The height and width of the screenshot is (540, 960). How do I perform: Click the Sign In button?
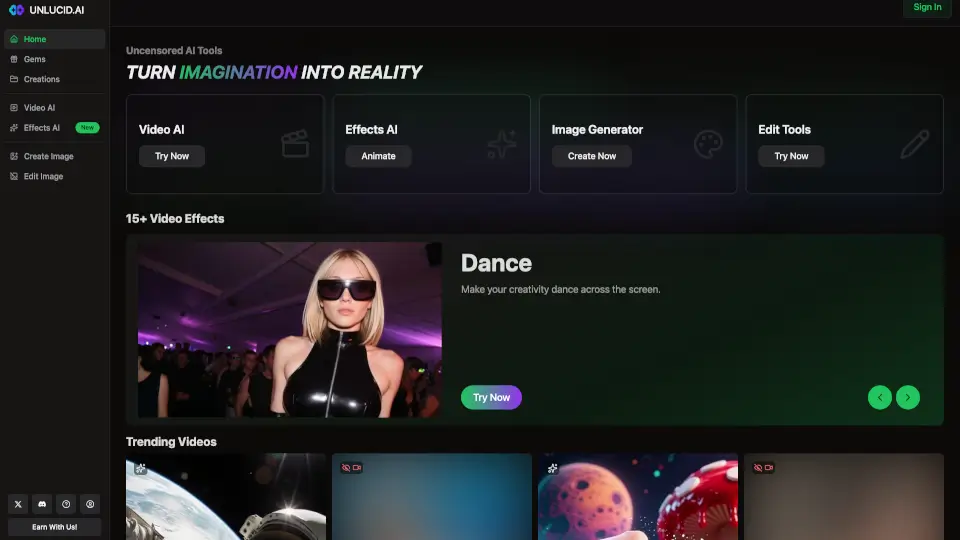[x=927, y=7]
